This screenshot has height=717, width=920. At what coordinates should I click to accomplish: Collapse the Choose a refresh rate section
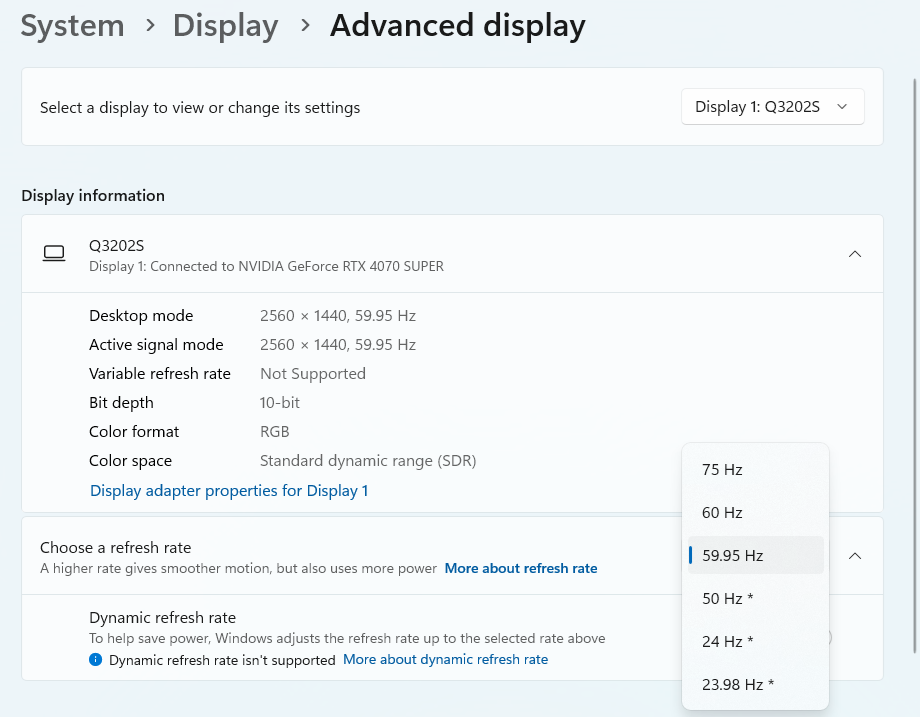click(855, 556)
